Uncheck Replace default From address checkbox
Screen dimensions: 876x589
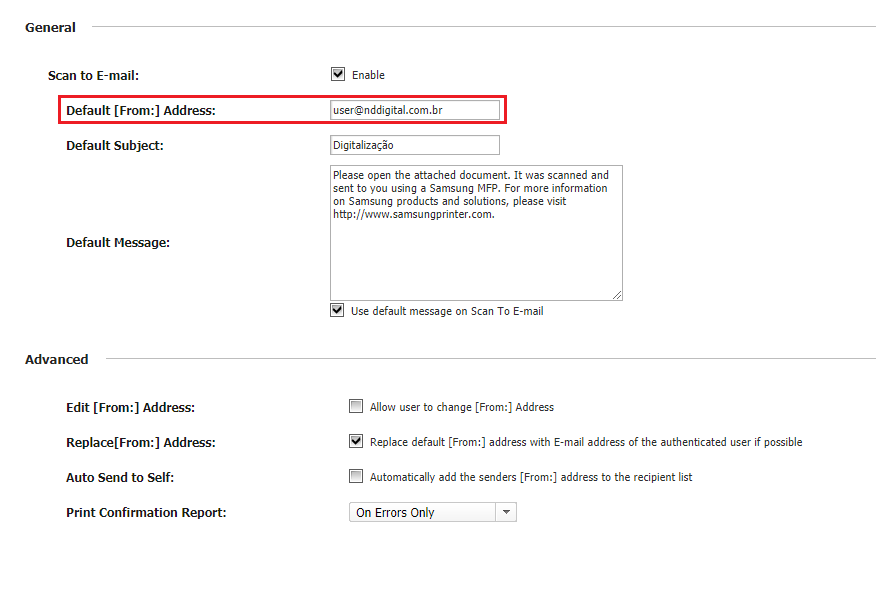tap(356, 441)
